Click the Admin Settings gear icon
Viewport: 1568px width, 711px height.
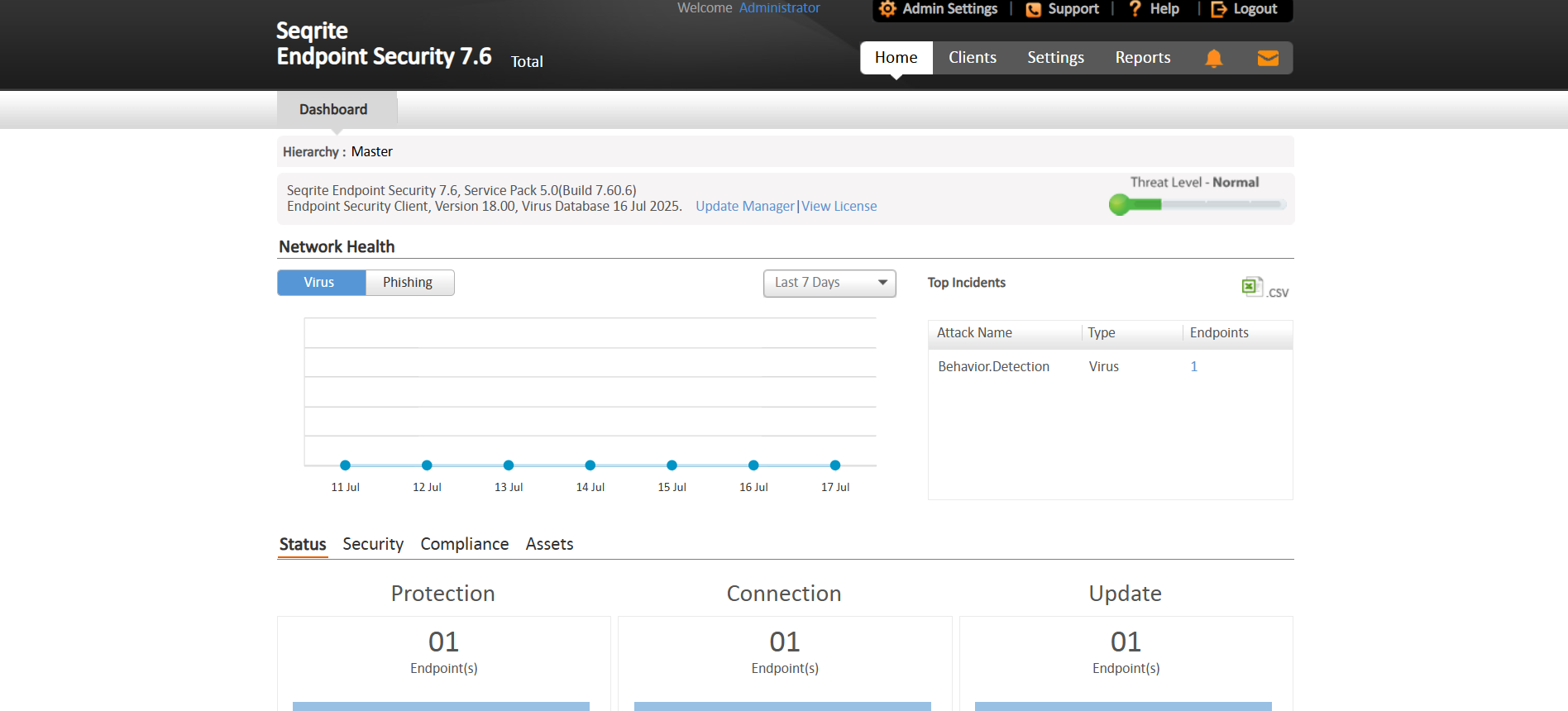point(887,9)
